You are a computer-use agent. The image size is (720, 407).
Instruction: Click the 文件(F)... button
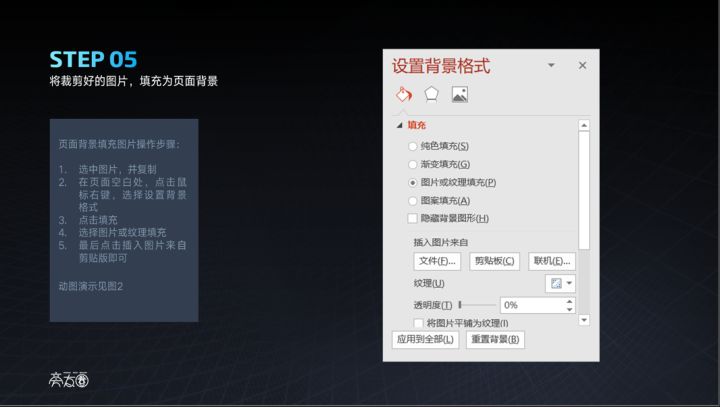tap(437, 261)
